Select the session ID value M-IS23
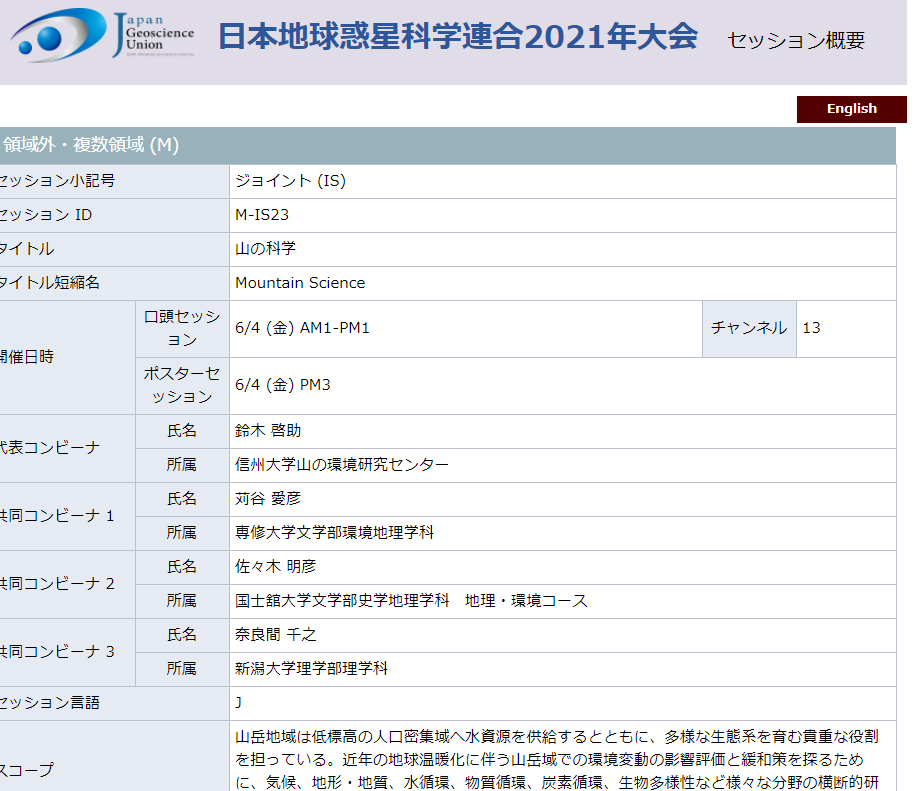The width and height of the screenshot is (919, 791). tap(262, 215)
